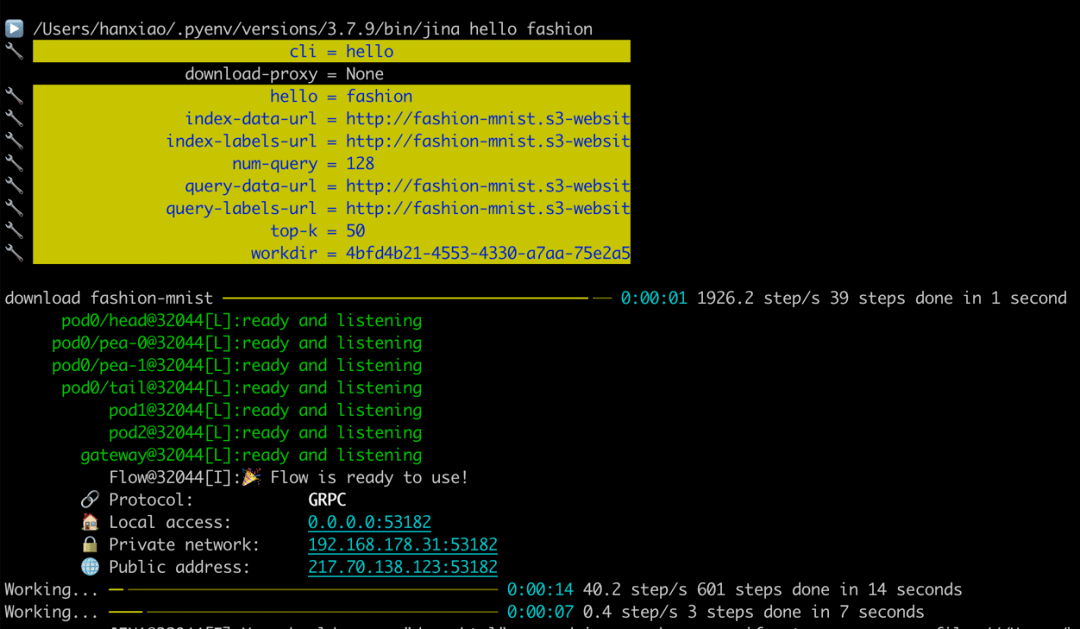Click the globe icon beside Public address
This screenshot has height=629, width=1080.
[x=90, y=567]
